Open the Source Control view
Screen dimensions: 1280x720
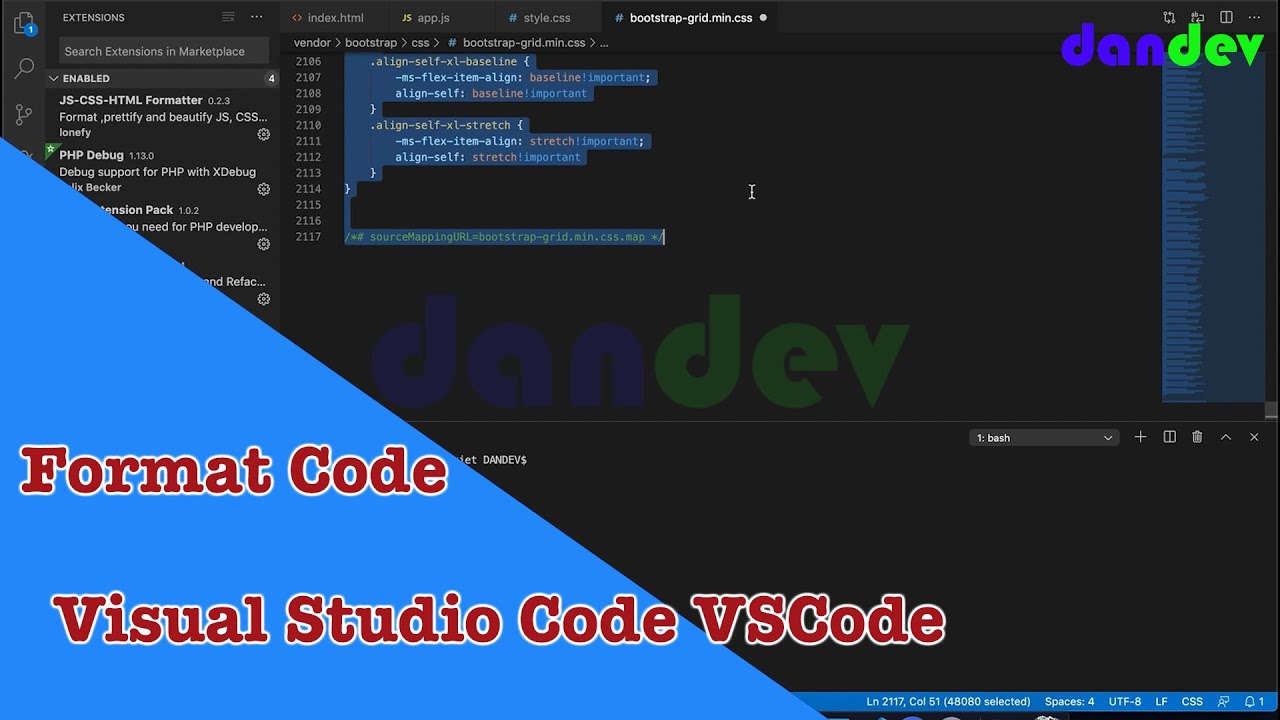[x=24, y=113]
